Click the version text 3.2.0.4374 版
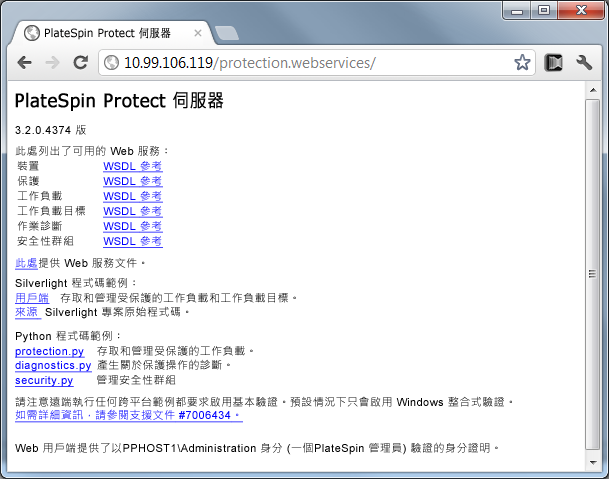Viewport: 609px width, 479px height. pos(50,130)
